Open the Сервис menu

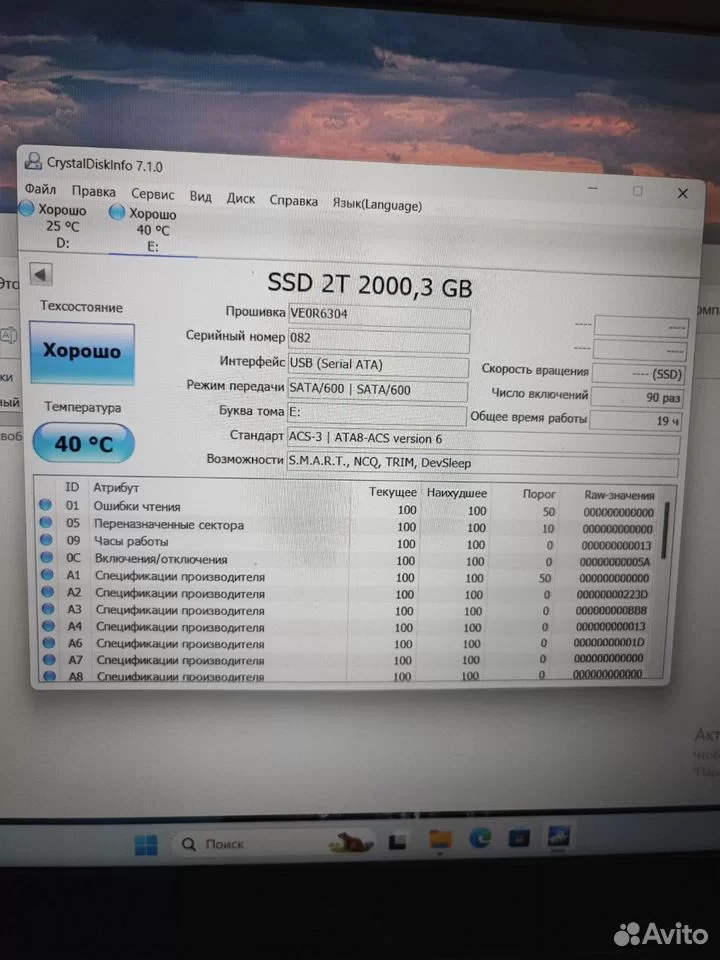pos(152,194)
